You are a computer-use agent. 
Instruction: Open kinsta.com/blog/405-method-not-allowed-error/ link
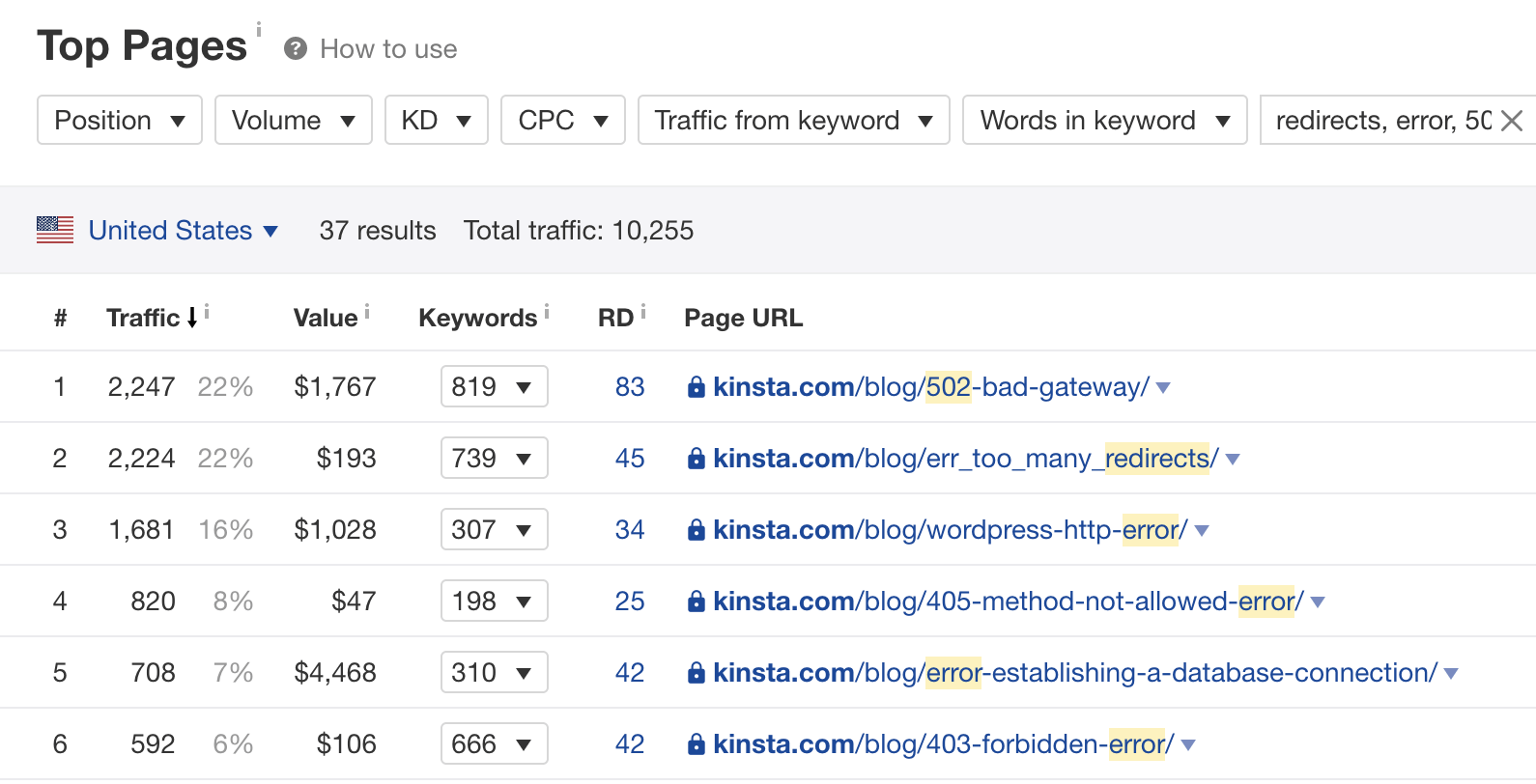tap(1009, 602)
